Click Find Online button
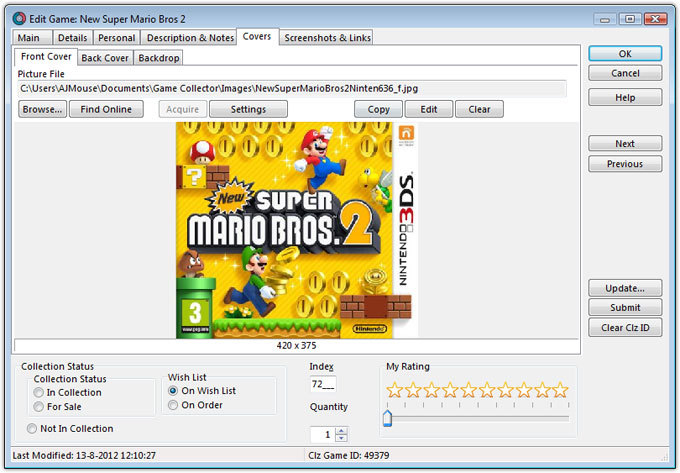Screen dimensions: 680x473 pyautogui.click(x=106, y=109)
